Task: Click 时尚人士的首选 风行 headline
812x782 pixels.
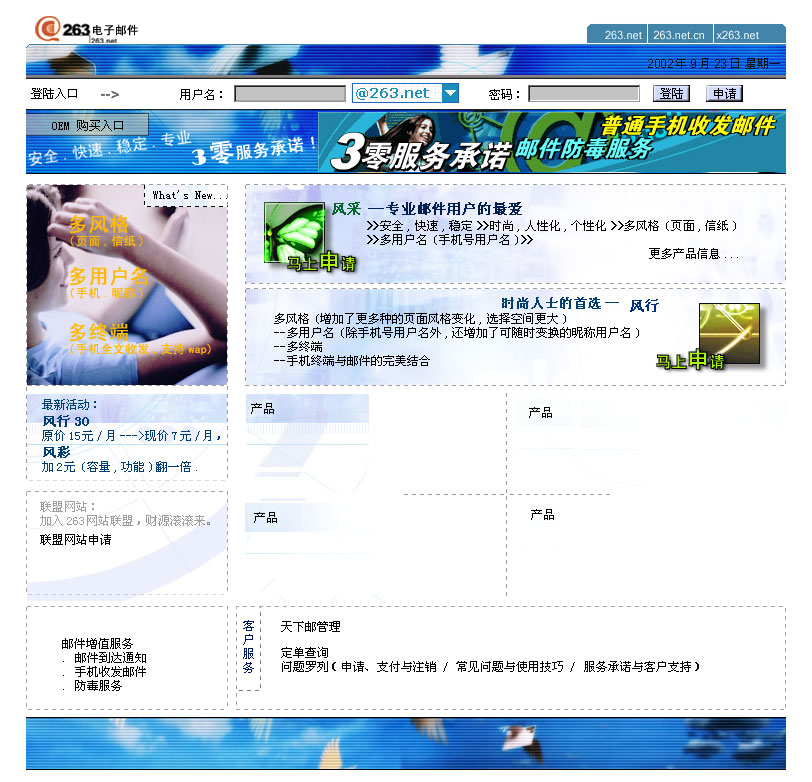Action: 579,305
